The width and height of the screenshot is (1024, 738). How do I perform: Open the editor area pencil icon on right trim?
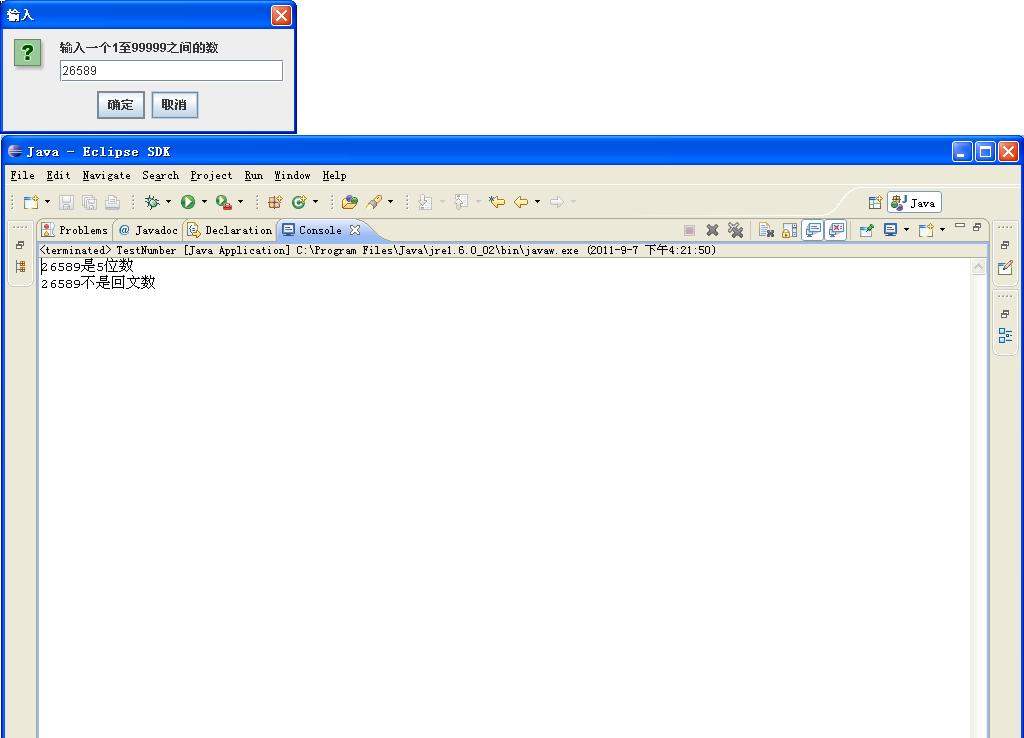[1005, 268]
